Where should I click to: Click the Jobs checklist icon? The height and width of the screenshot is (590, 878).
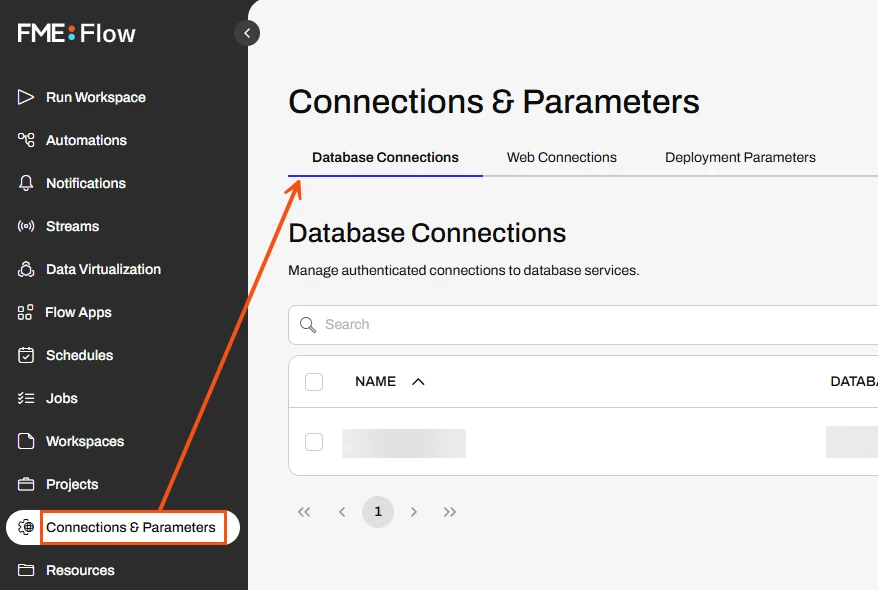(26, 398)
